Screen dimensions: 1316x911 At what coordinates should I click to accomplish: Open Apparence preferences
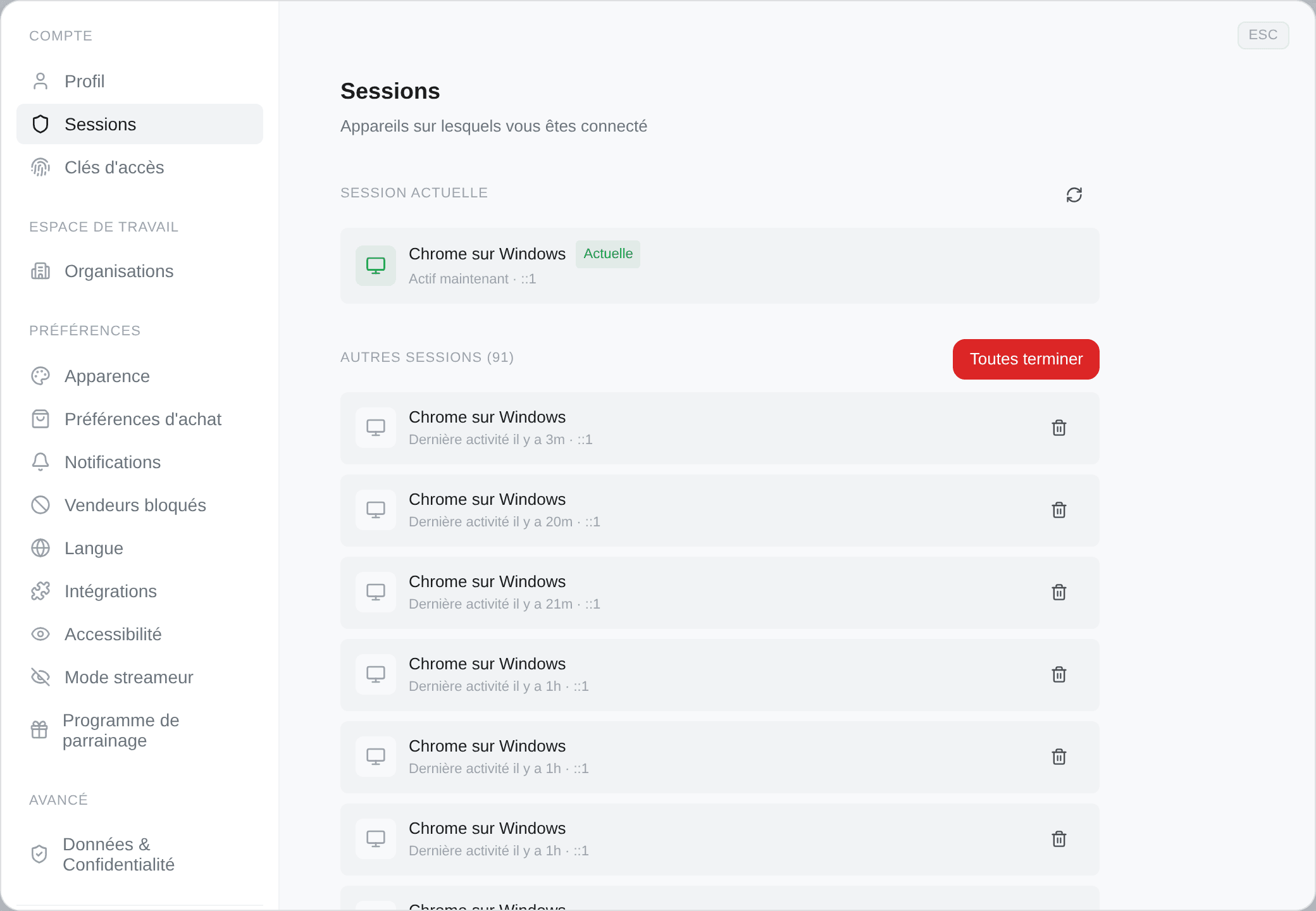(x=139, y=376)
